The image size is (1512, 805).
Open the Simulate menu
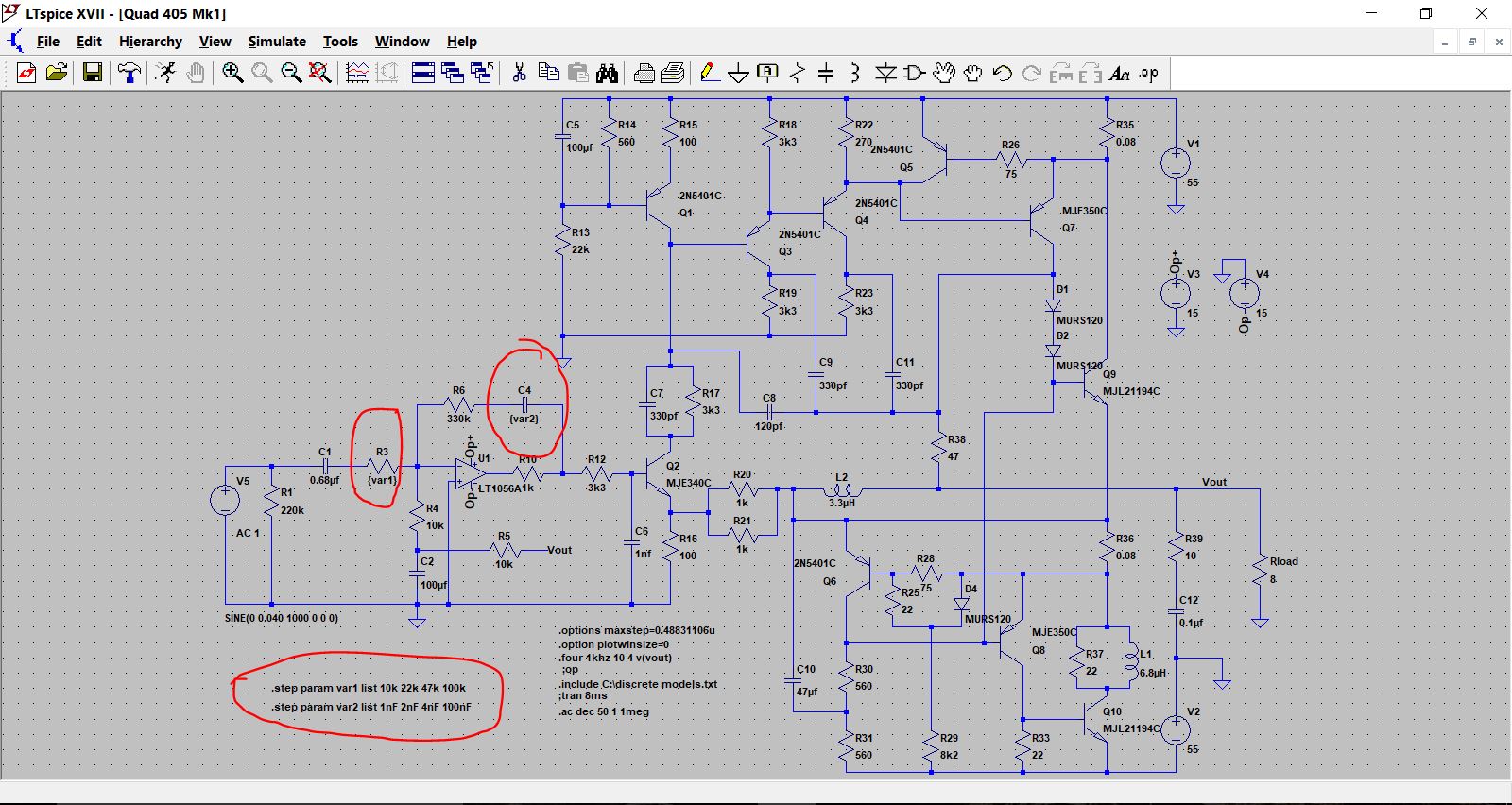click(x=277, y=42)
